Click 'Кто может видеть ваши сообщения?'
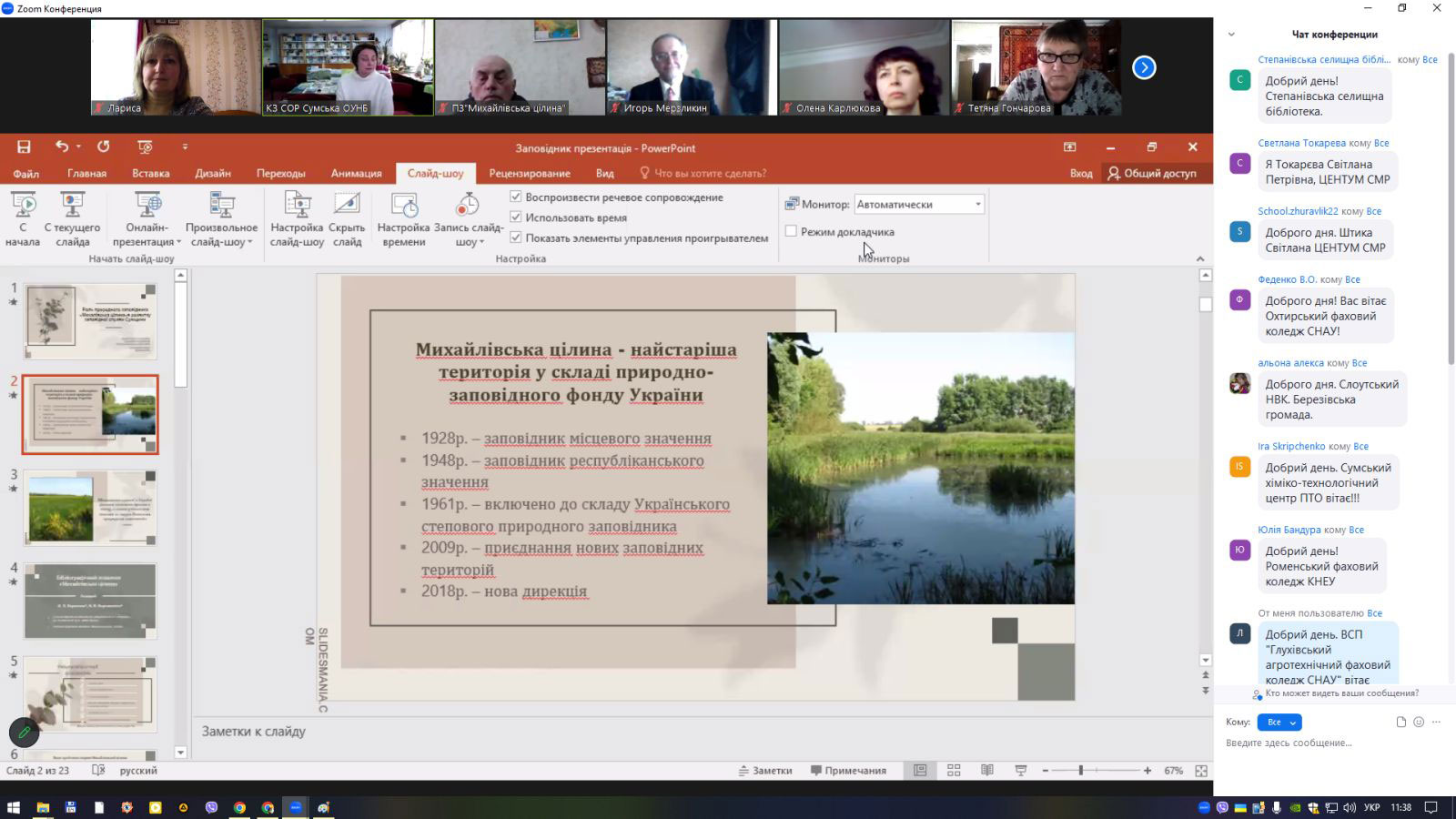This screenshot has height=819, width=1456. coord(1341,693)
